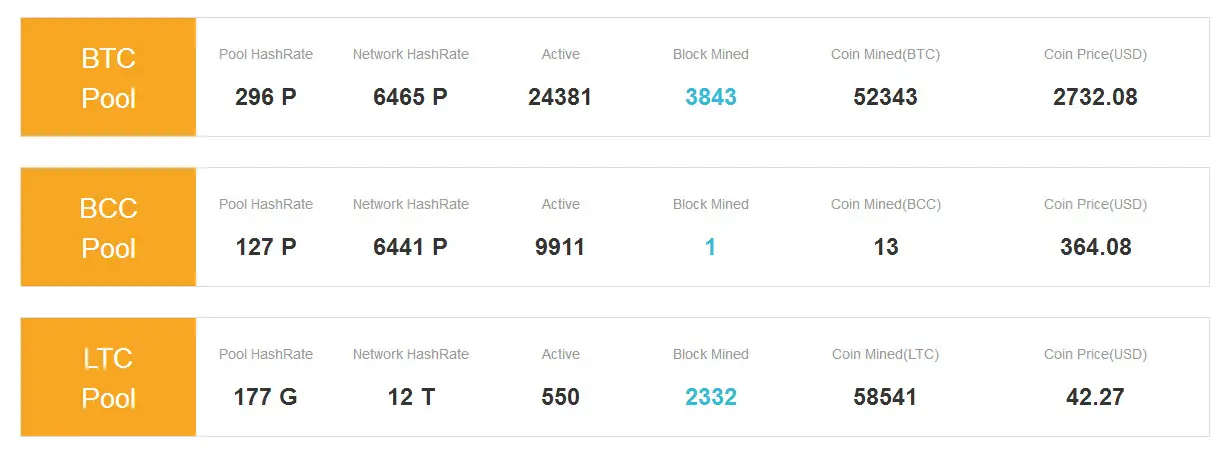Viewport: 1225px width, 454px height.
Task: Click BTC coin price 2732.08
Action: point(1095,97)
